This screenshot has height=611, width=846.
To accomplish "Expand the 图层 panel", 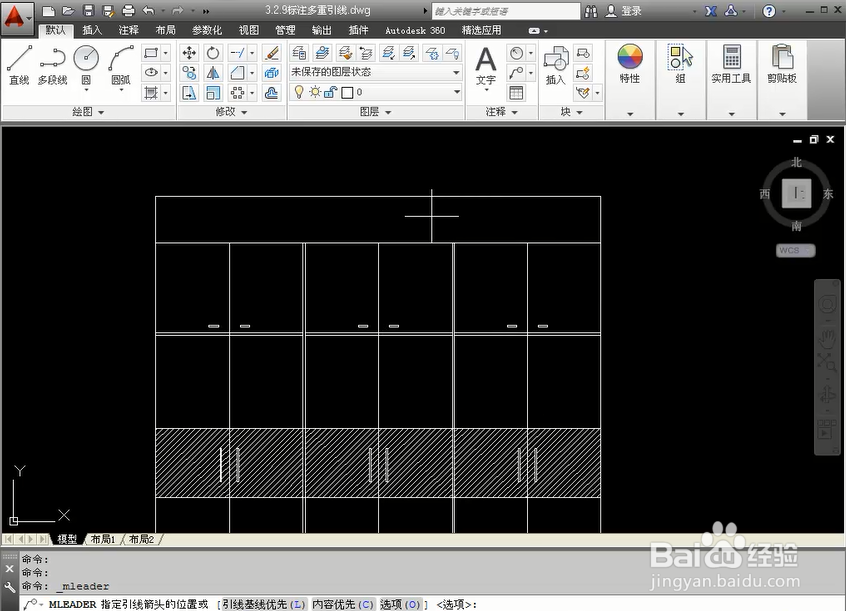I will point(376,112).
